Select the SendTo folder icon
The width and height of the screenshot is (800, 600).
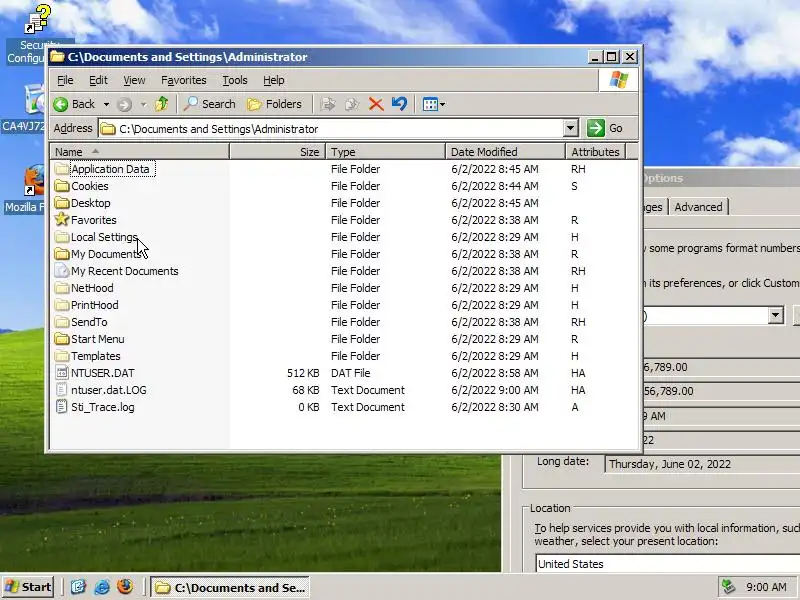pyautogui.click(x=62, y=322)
